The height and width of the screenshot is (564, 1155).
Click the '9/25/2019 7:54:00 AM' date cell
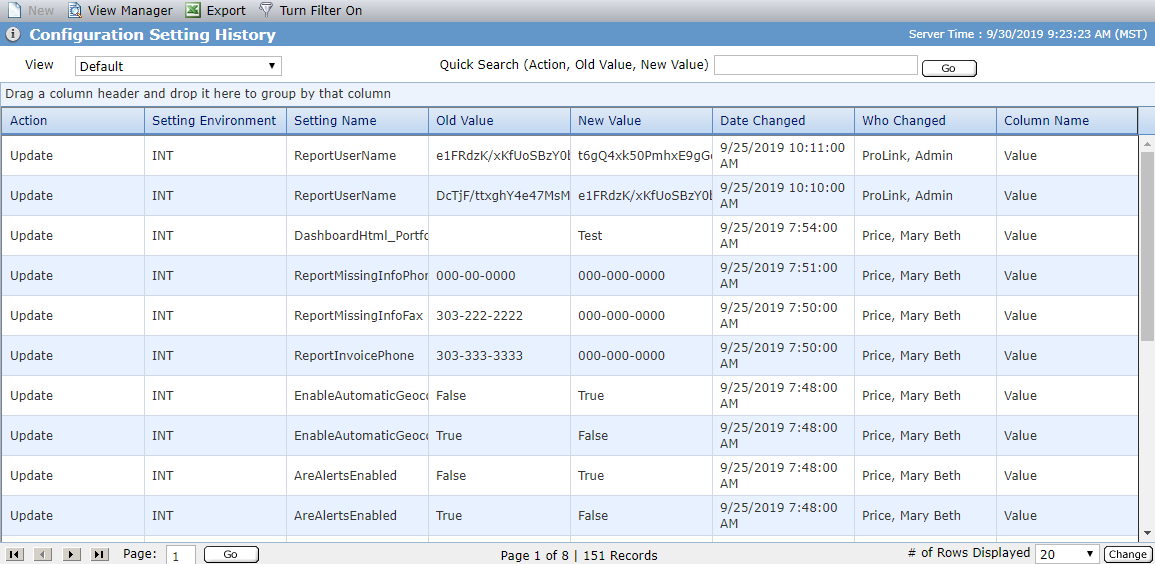pyautogui.click(x=784, y=236)
